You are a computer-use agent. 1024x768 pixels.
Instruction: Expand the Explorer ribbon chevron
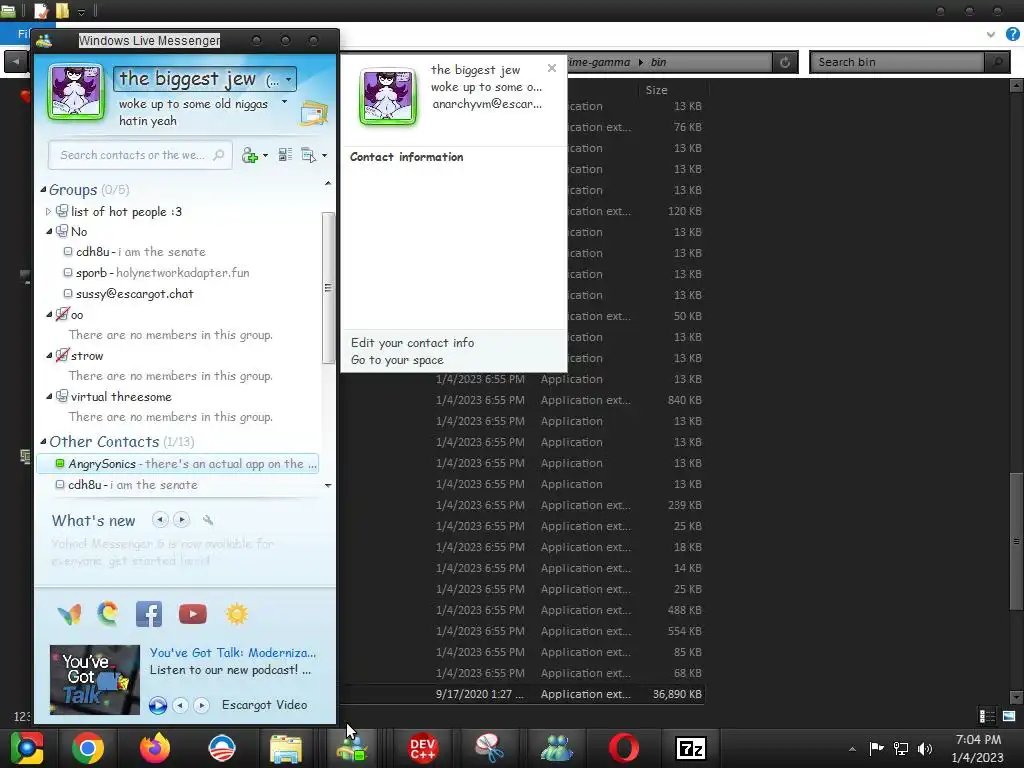[x=991, y=35]
